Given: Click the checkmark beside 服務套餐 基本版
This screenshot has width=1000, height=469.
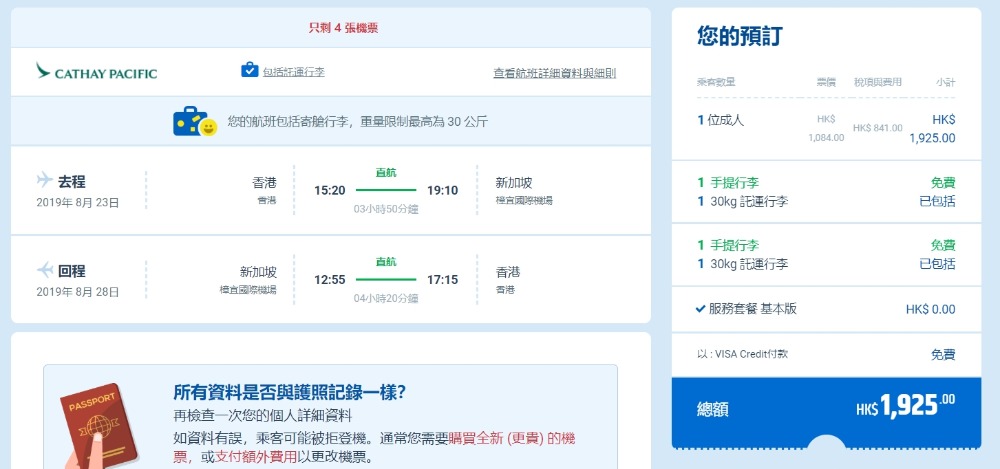Looking at the screenshot, I should (x=701, y=309).
